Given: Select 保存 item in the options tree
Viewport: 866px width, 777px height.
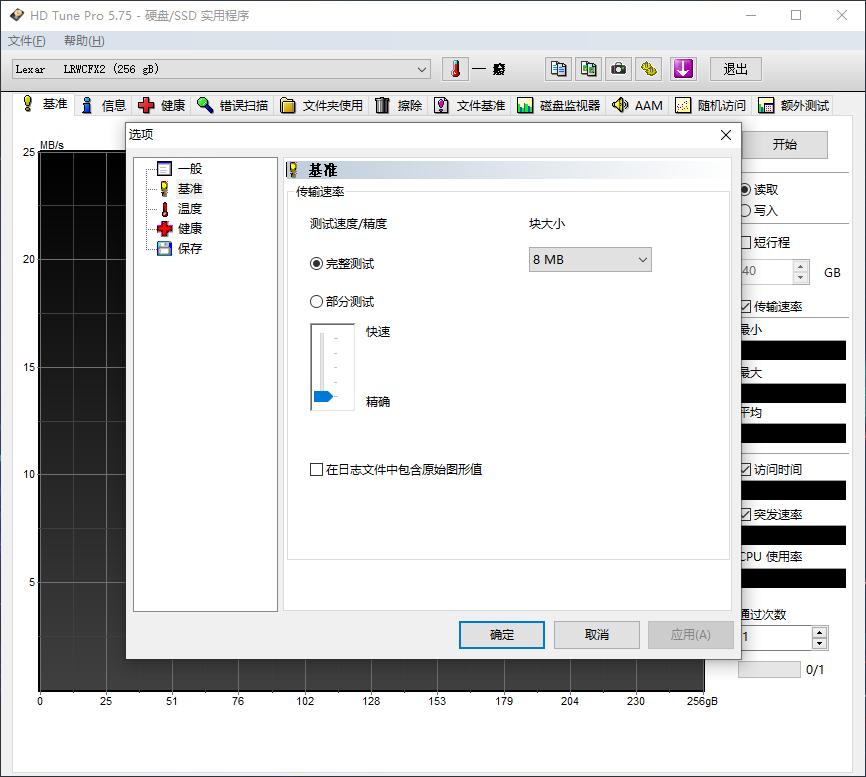Looking at the screenshot, I should pyautogui.click(x=189, y=249).
